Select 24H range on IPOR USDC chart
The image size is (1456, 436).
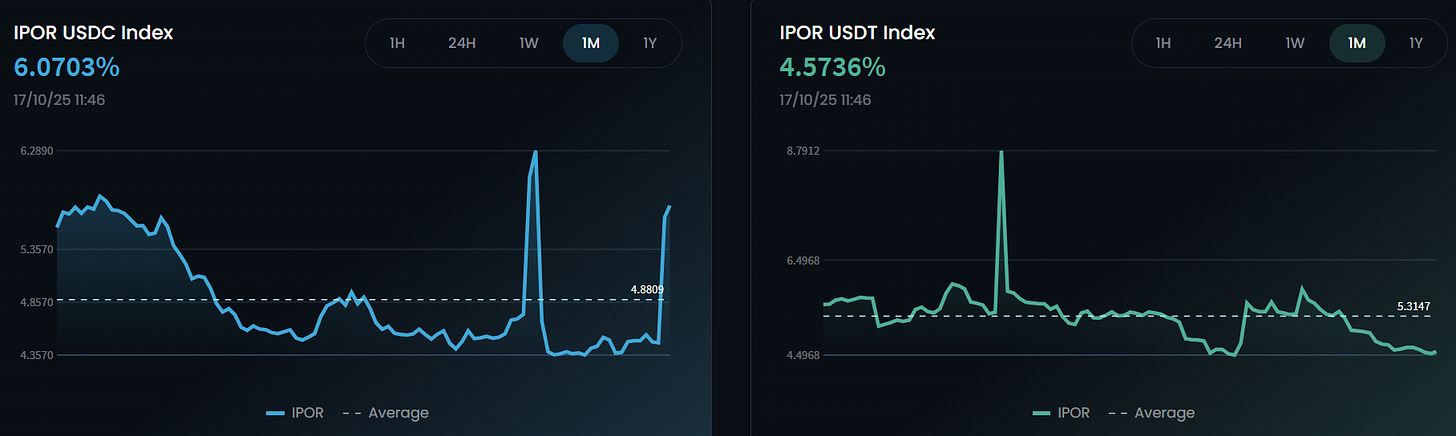(x=461, y=43)
